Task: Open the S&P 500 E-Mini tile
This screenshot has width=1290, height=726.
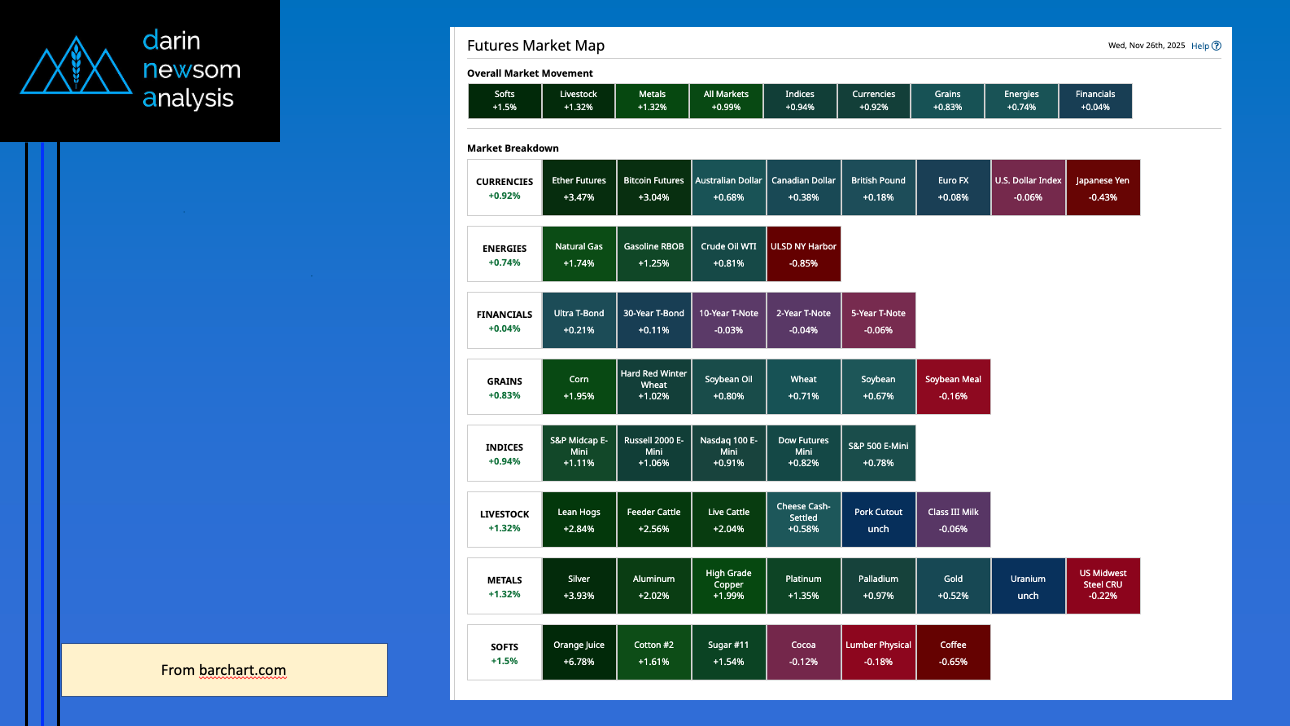Action: 878,453
